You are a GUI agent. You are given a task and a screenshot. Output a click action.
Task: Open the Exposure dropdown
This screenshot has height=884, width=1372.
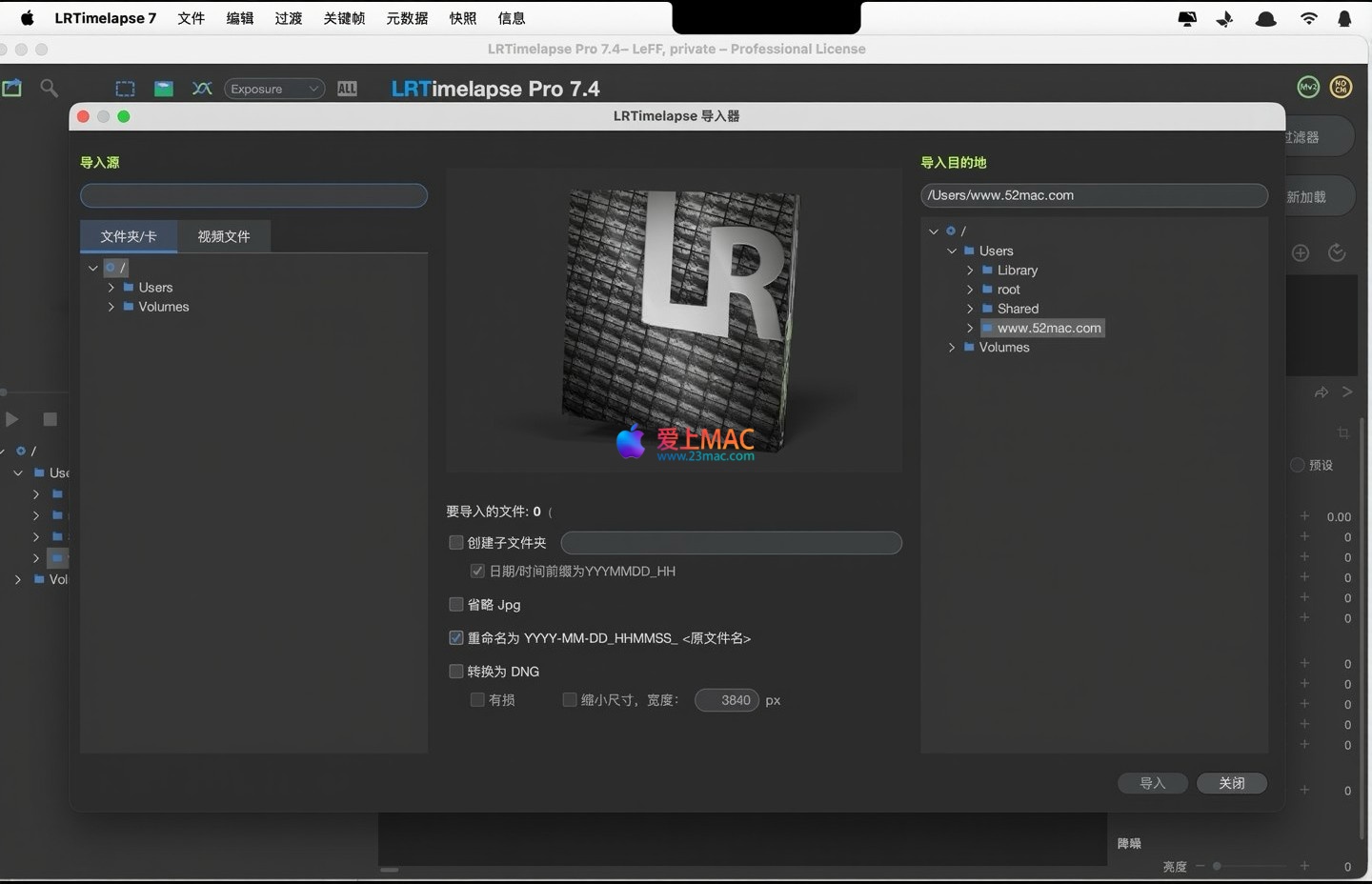pyautogui.click(x=274, y=89)
